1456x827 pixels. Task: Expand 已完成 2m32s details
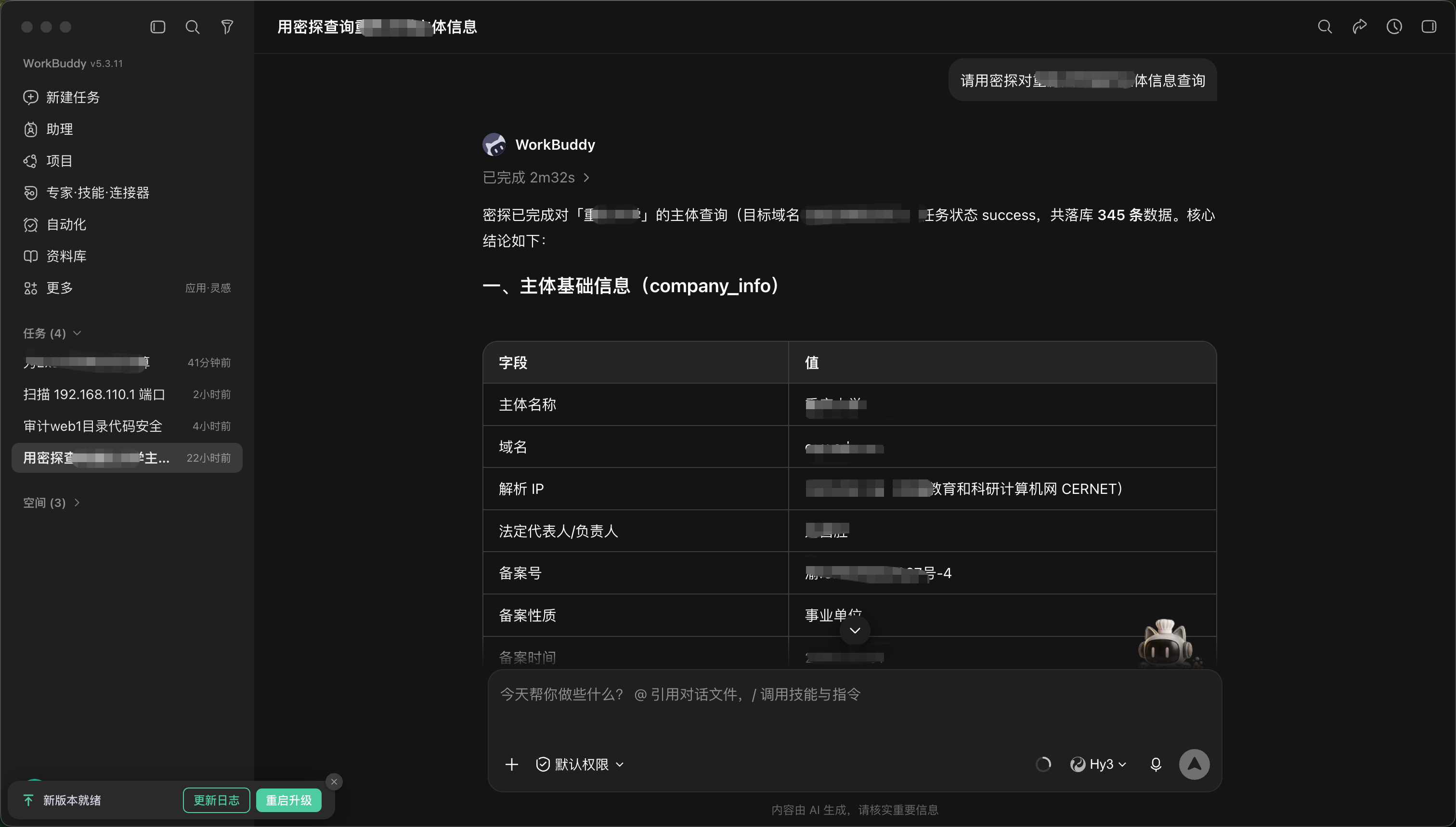point(536,178)
